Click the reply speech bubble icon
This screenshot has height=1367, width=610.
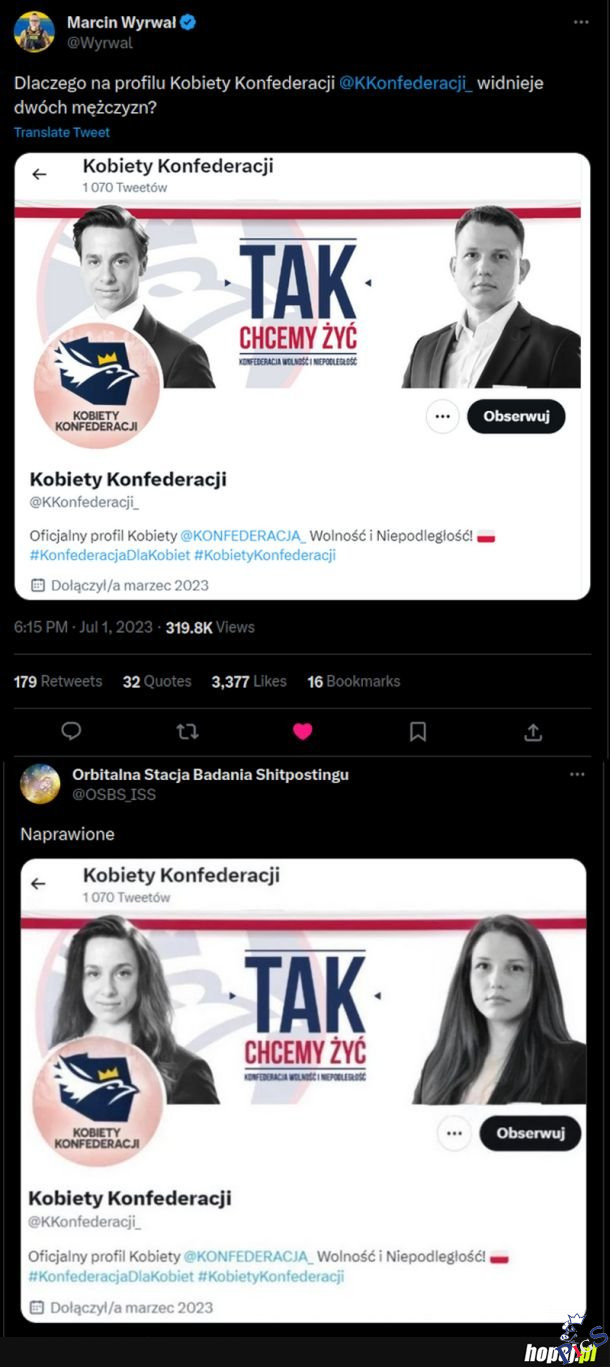(x=71, y=731)
